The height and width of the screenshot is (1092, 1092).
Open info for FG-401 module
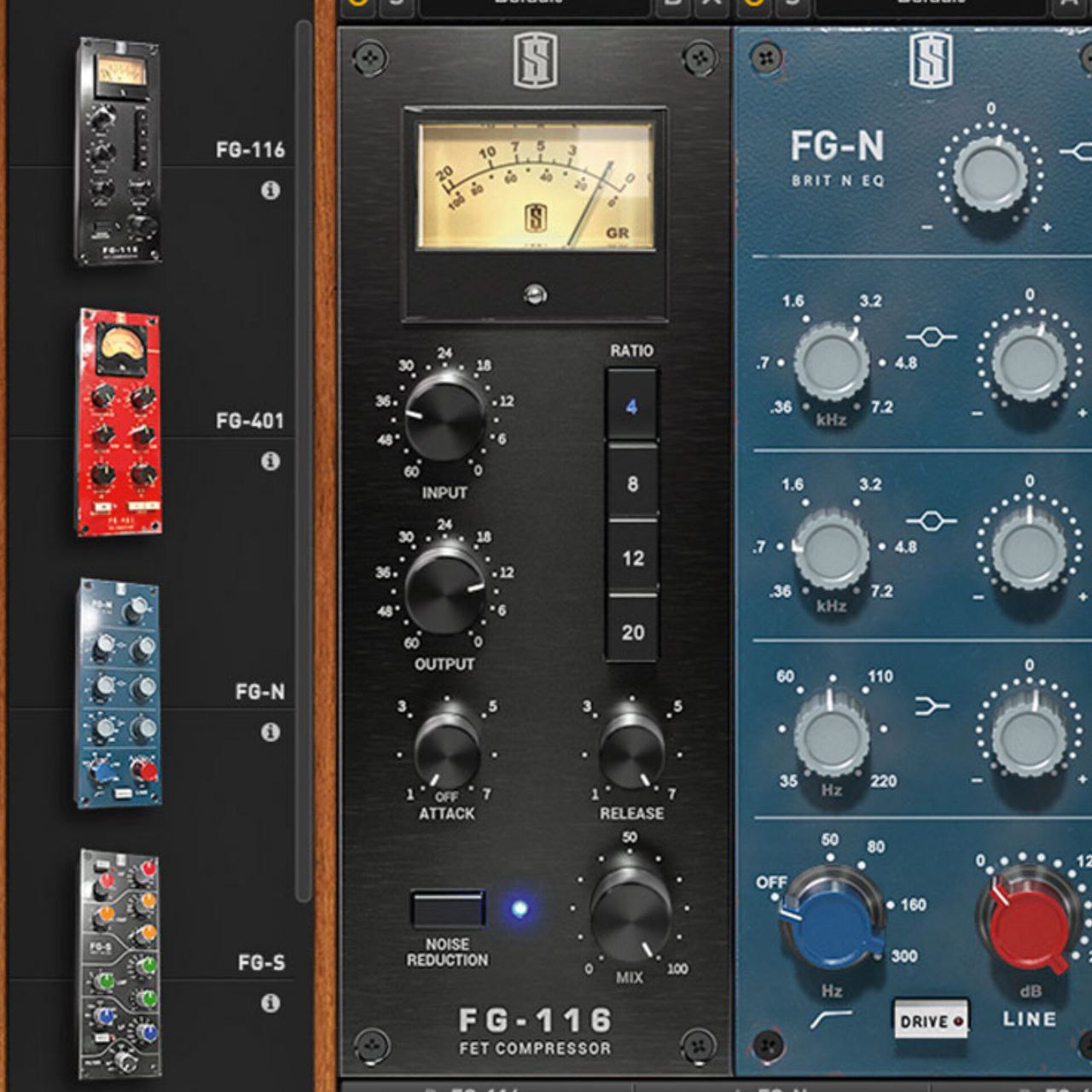[x=270, y=462]
